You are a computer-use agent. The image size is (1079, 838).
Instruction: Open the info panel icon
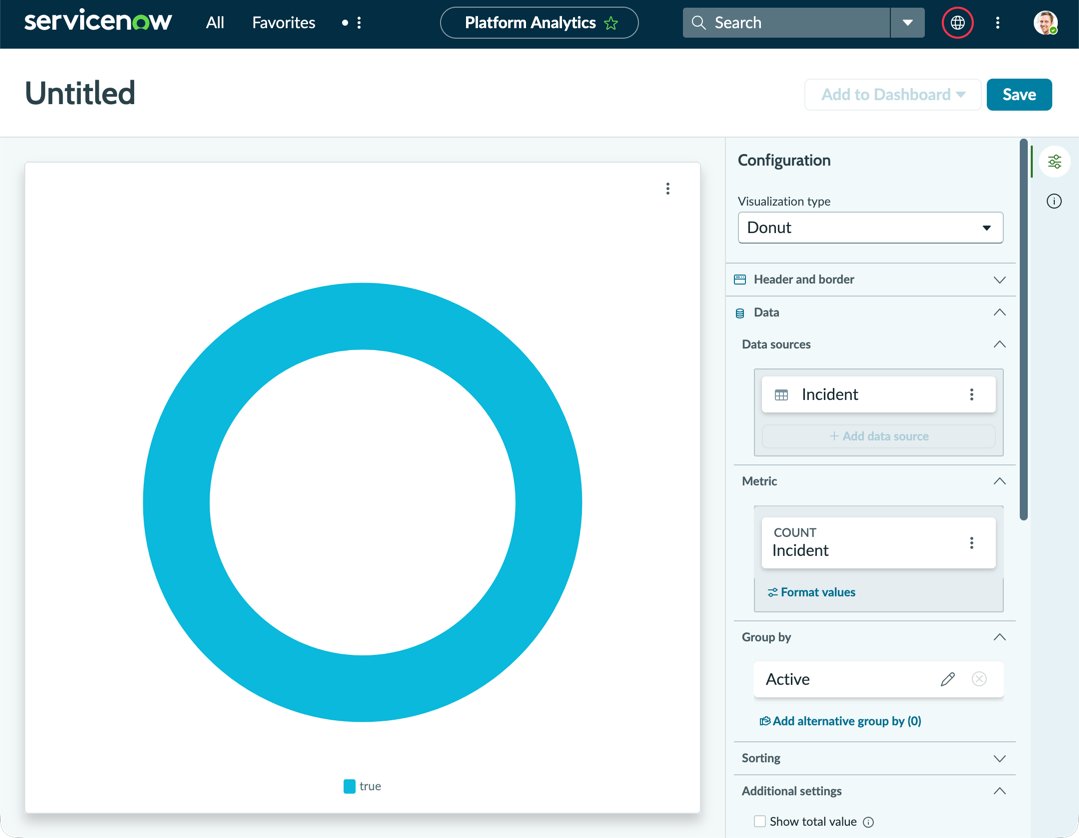1054,201
